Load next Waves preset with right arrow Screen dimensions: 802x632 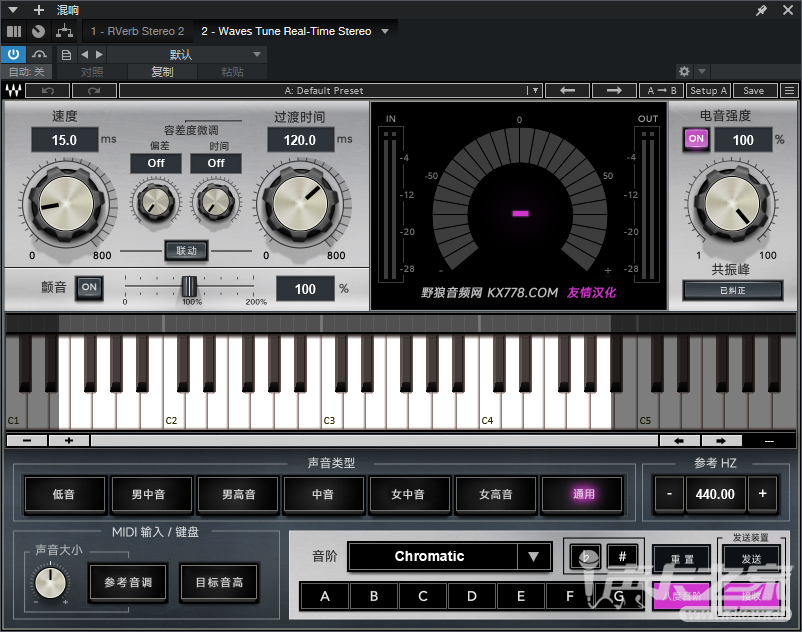click(614, 91)
